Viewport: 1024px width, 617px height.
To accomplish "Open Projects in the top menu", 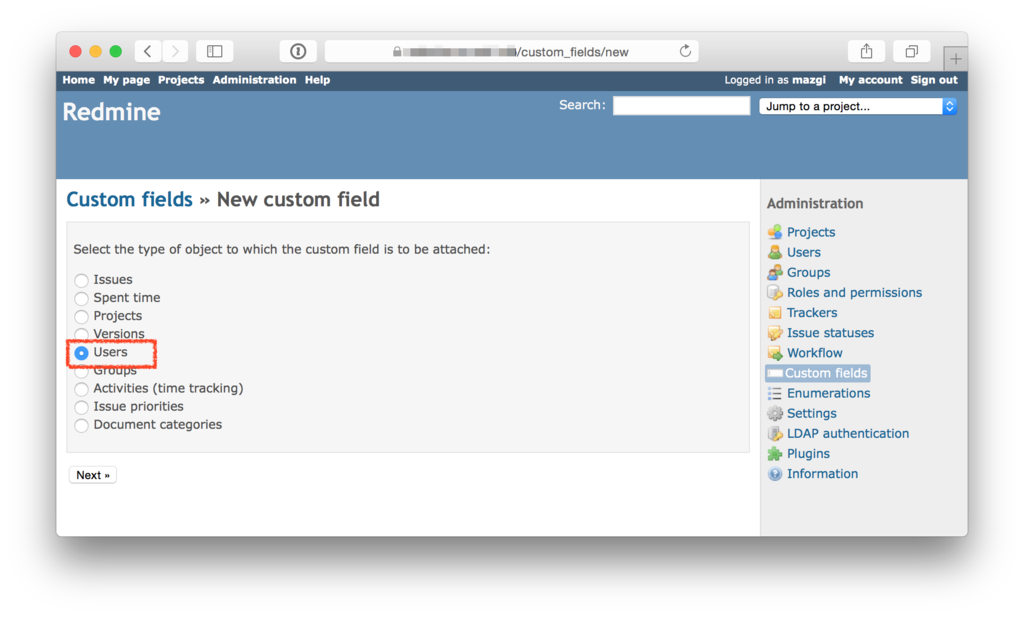I will pos(181,80).
